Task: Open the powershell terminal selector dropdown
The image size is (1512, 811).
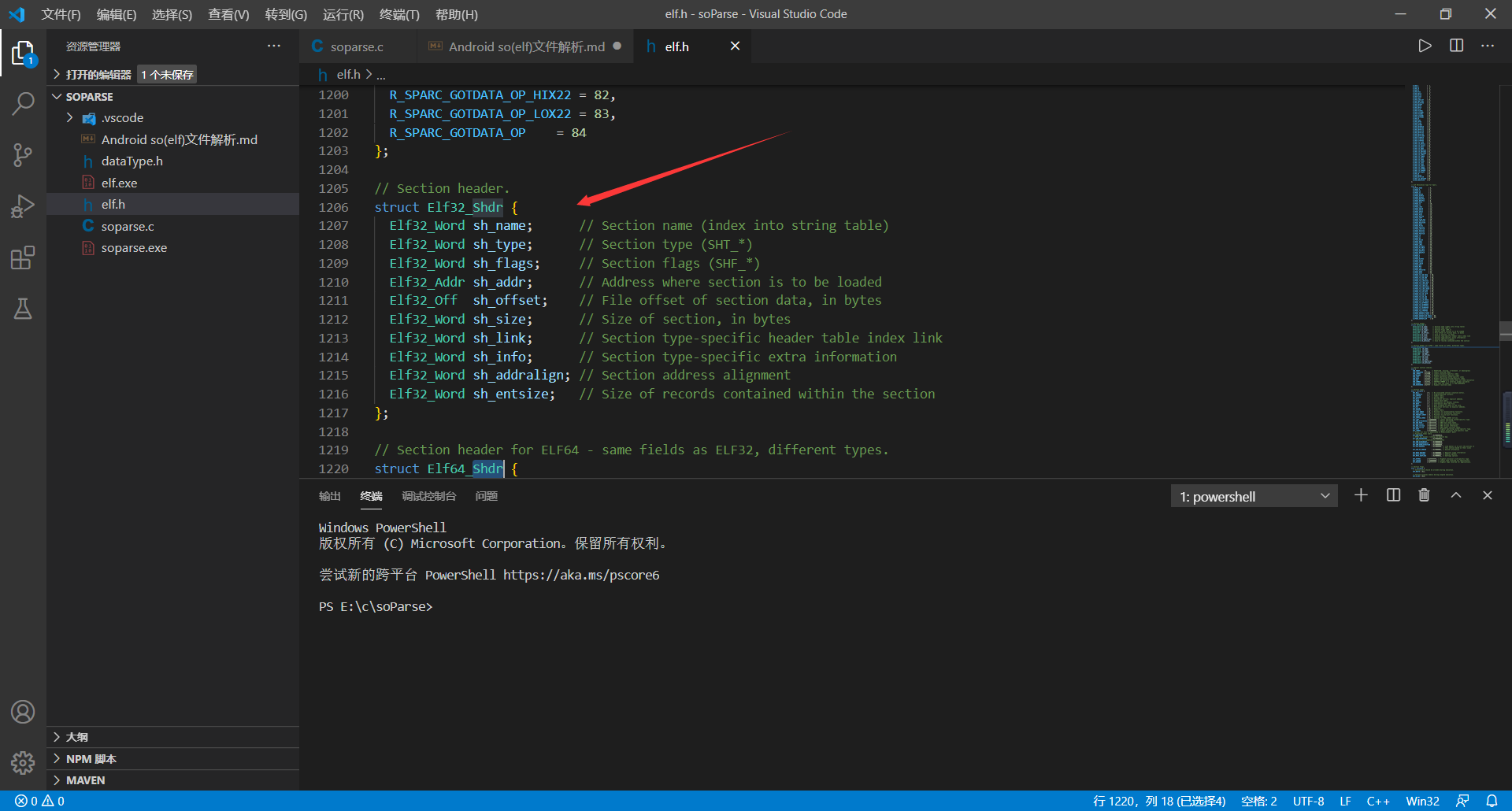Action: (1254, 496)
